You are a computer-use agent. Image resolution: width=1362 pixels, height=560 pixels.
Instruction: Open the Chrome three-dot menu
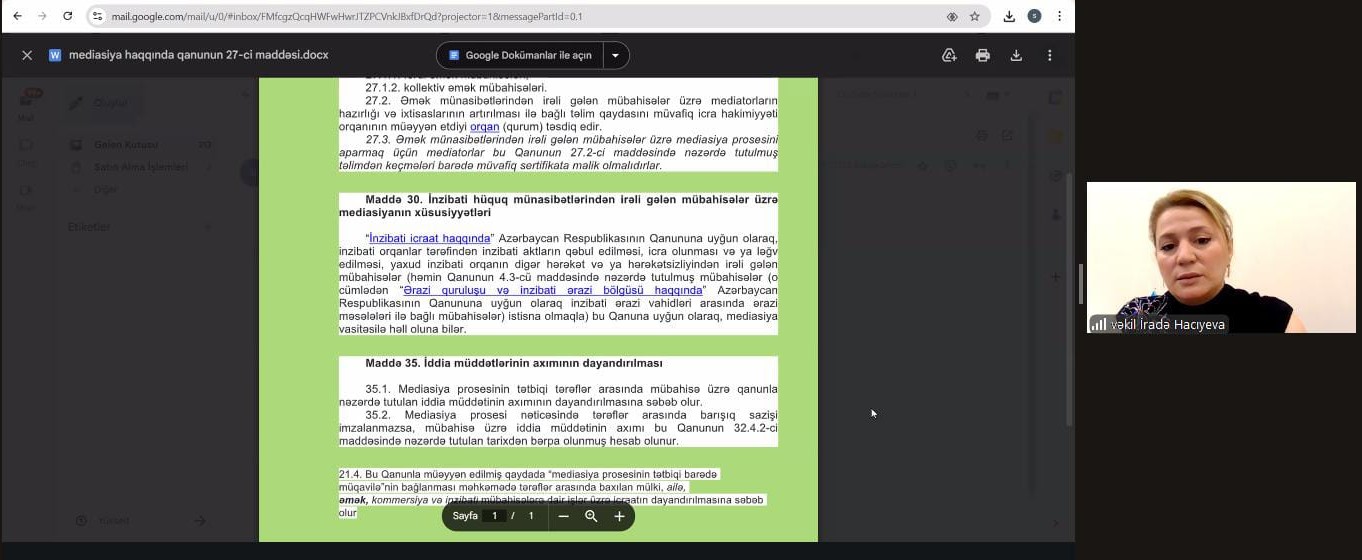point(1059,16)
